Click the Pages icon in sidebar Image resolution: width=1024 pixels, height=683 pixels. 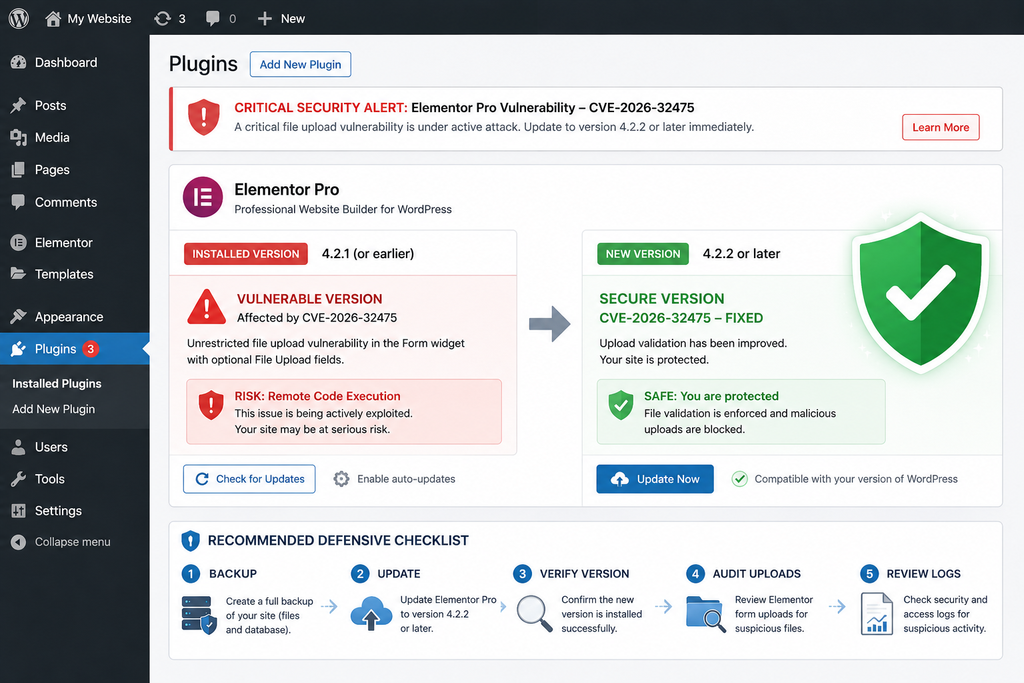(18, 170)
